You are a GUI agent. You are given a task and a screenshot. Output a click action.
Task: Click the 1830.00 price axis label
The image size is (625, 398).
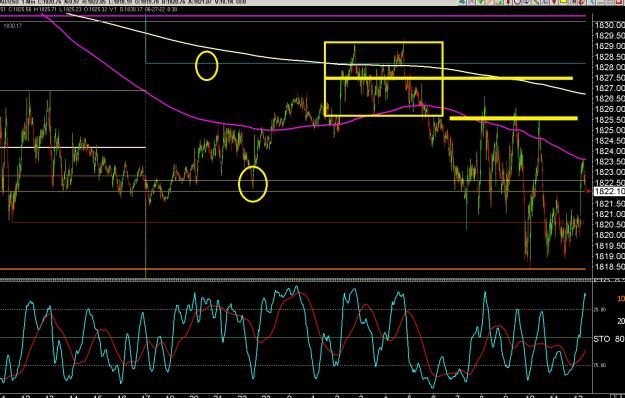pos(610,25)
